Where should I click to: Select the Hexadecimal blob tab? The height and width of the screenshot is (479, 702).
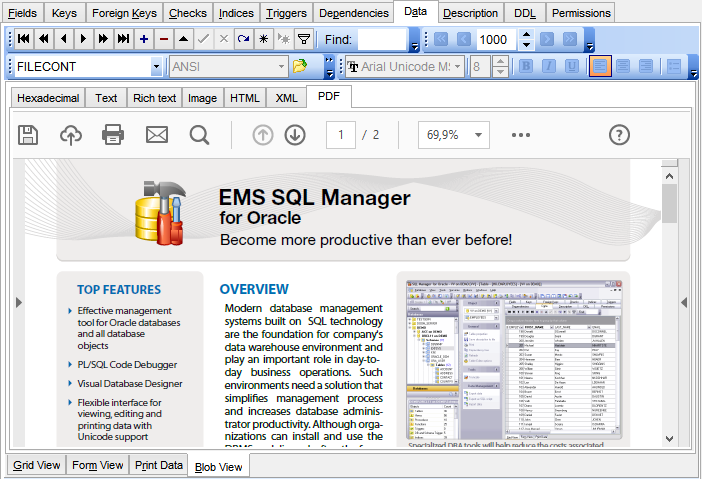(x=48, y=98)
